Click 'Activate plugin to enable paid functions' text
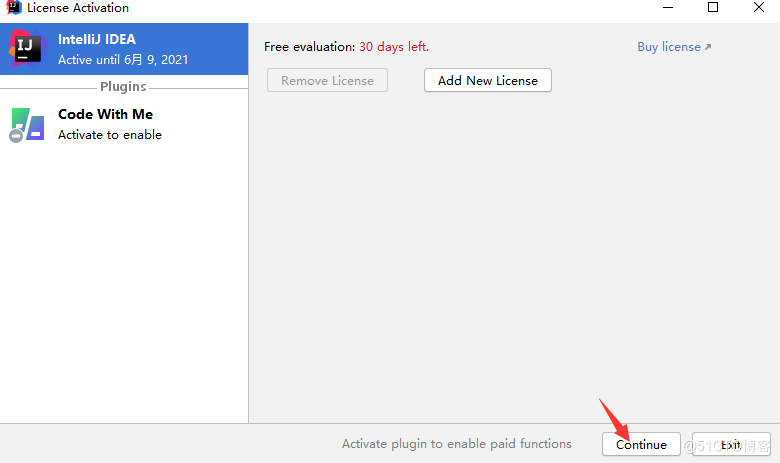 pyautogui.click(x=457, y=444)
